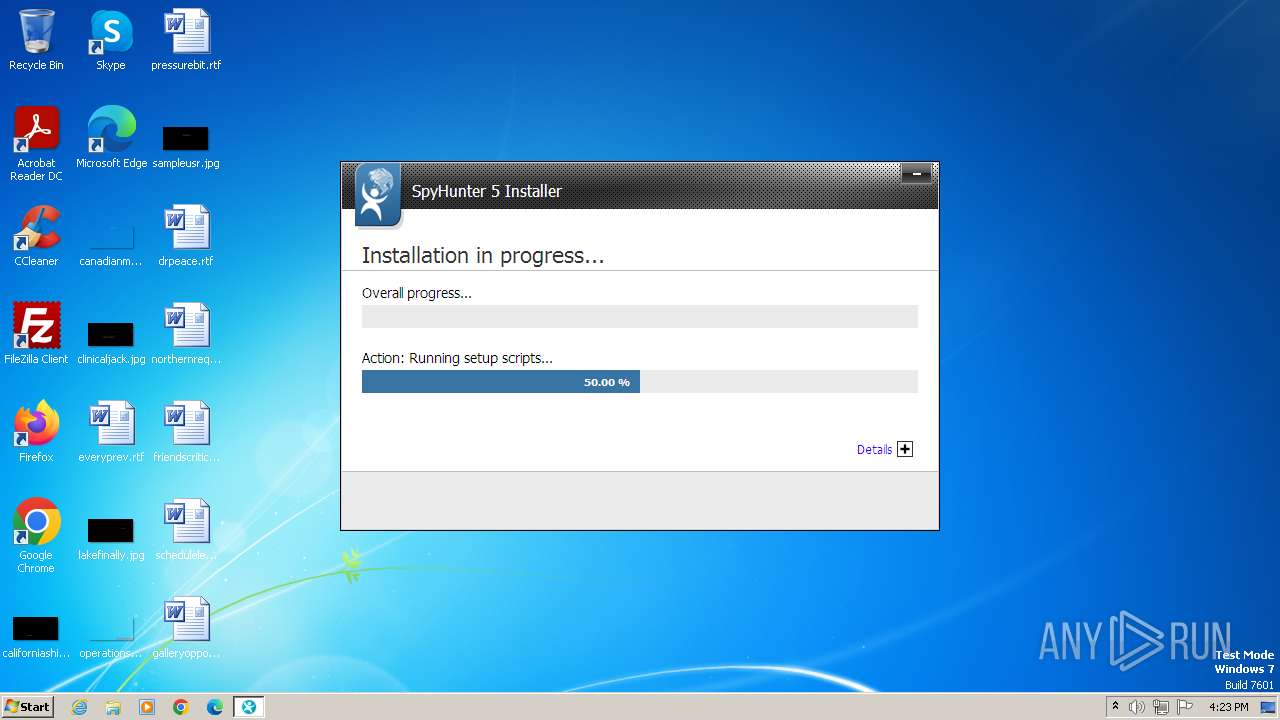Screen dimensions: 1280x720
Task: Select galleryoppo... document icon
Action: coord(186,628)
